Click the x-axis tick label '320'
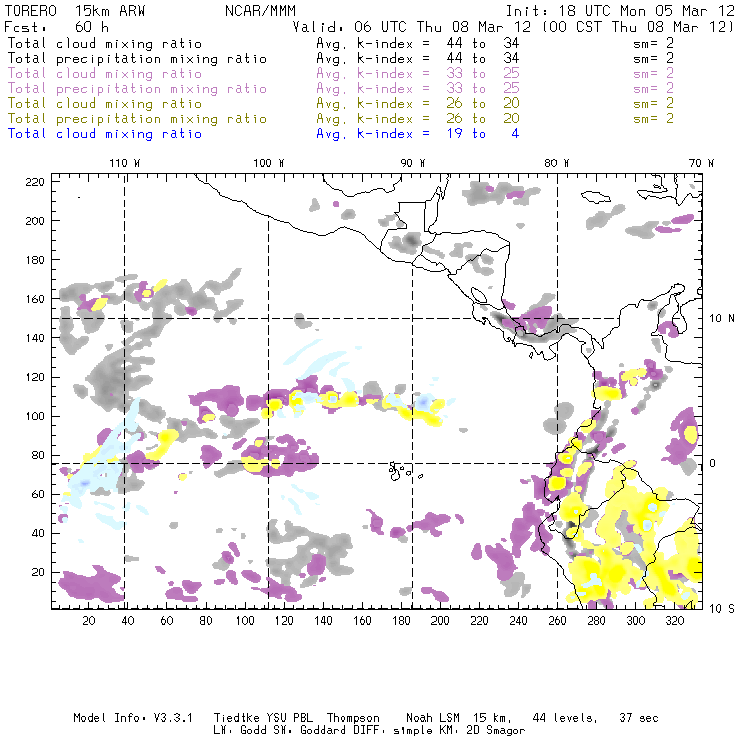Image resolution: width=740 pixels, height=740 pixels. click(x=675, y=621)
